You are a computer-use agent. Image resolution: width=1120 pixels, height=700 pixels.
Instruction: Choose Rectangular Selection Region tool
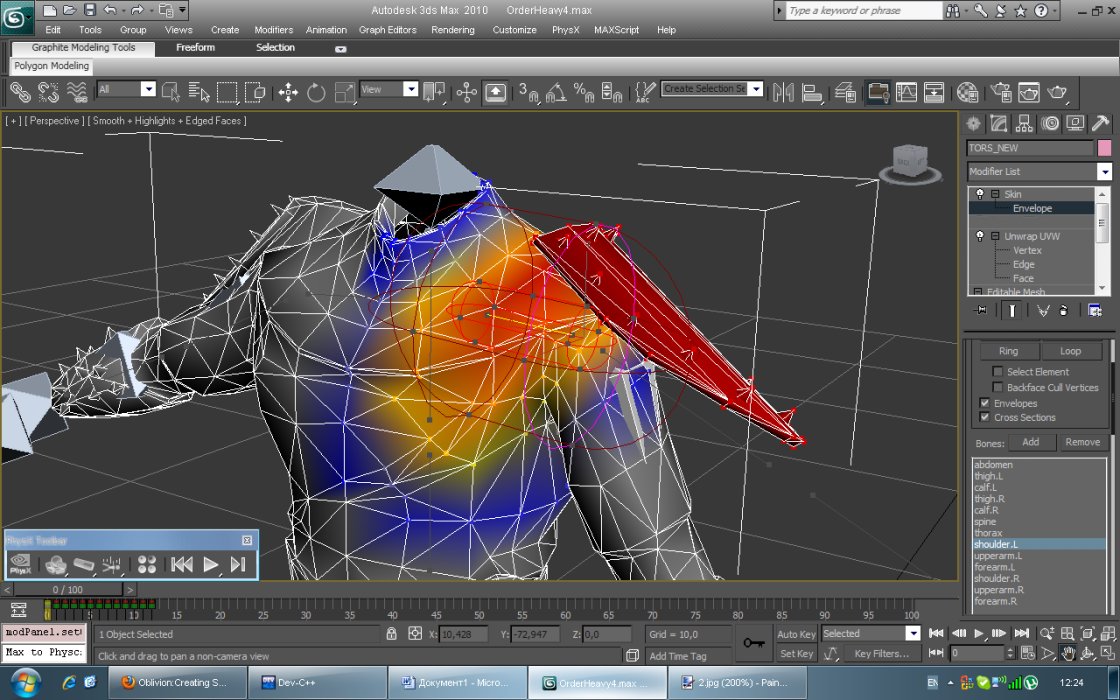pos(227,92)
